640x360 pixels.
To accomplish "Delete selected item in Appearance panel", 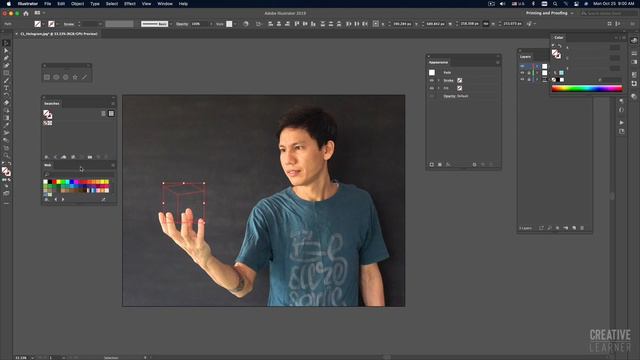I will coord(491,164).
